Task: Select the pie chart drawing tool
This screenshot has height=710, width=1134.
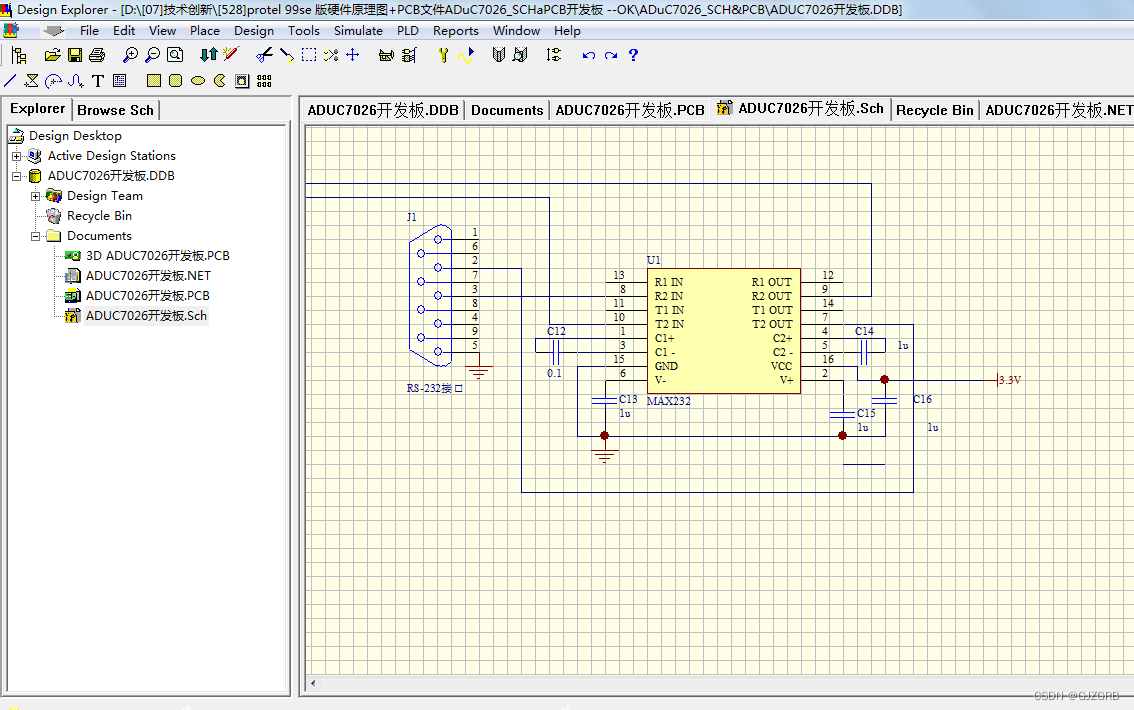Action: tap(220, 81)
